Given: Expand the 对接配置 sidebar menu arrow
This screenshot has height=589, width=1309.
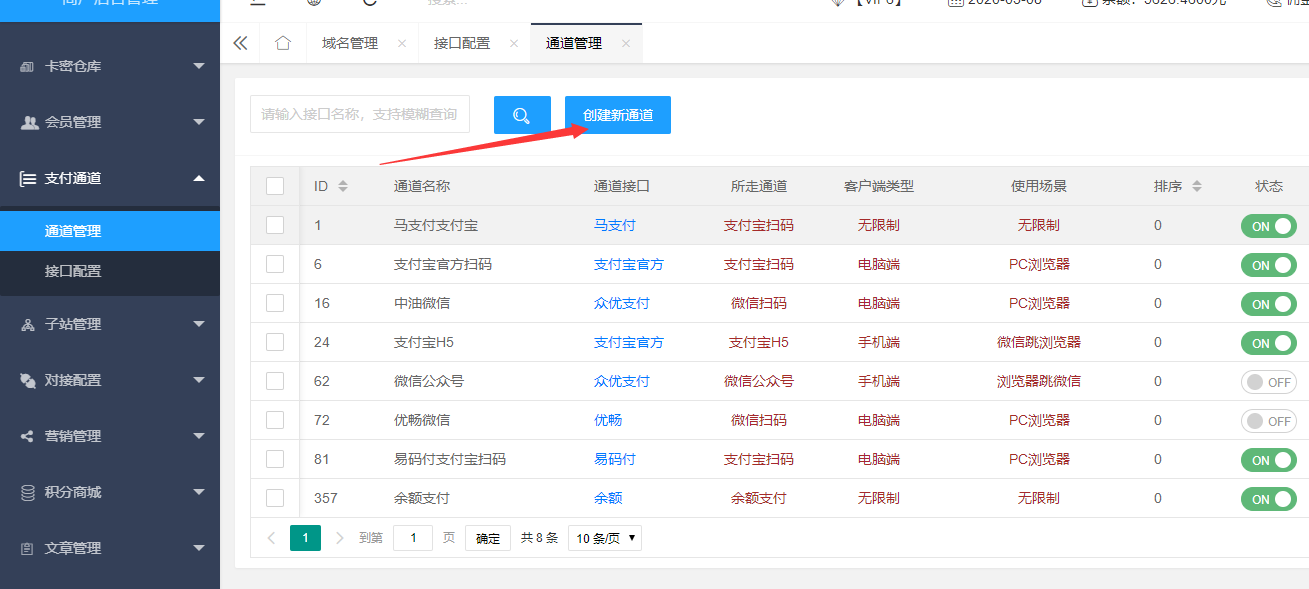Looking at the screenshot, I should (199, 380).
